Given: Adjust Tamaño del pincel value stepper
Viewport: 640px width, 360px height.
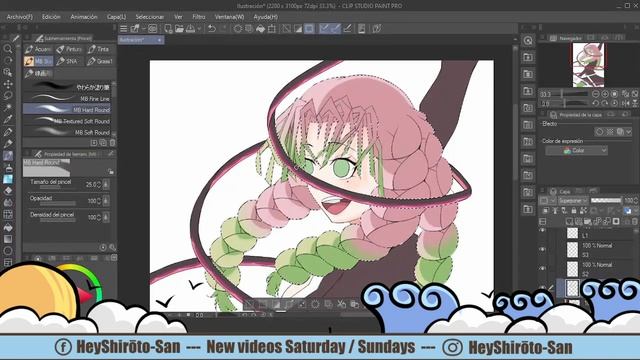Looking at the screenshot, I should pos(99,185).
